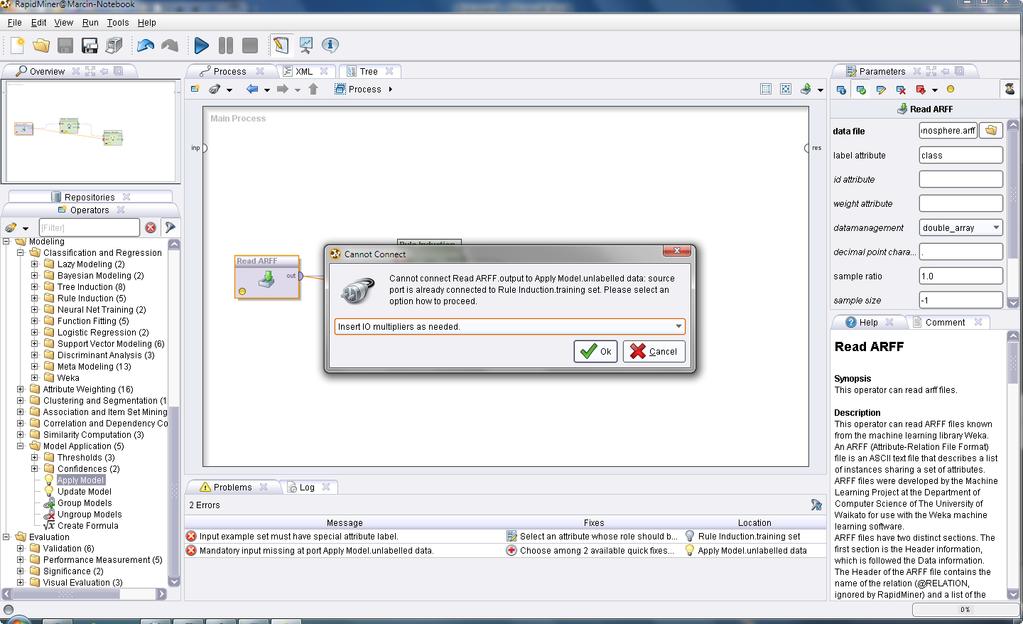The image size is (1023, 624).
Task: Click the gray up arrow in process toolbar
Action: point(313,89)
